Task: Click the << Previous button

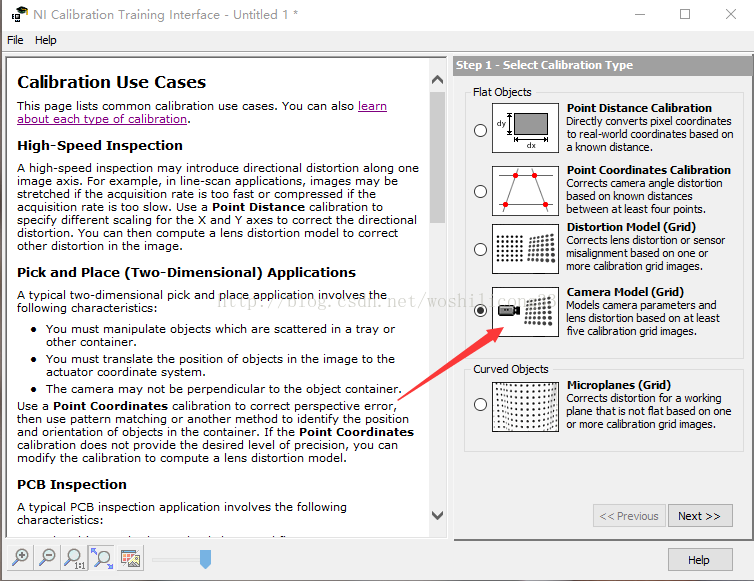Action: point(629,516)
